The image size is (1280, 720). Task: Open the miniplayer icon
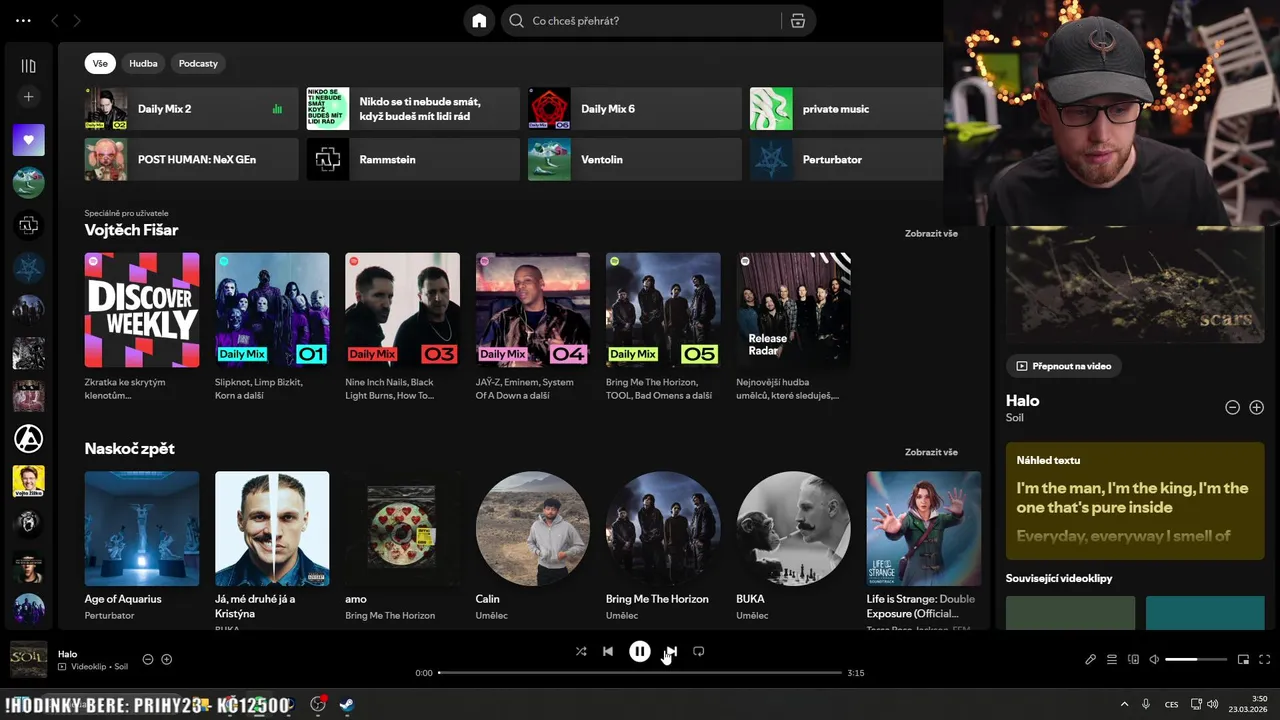pos(1243,660)
